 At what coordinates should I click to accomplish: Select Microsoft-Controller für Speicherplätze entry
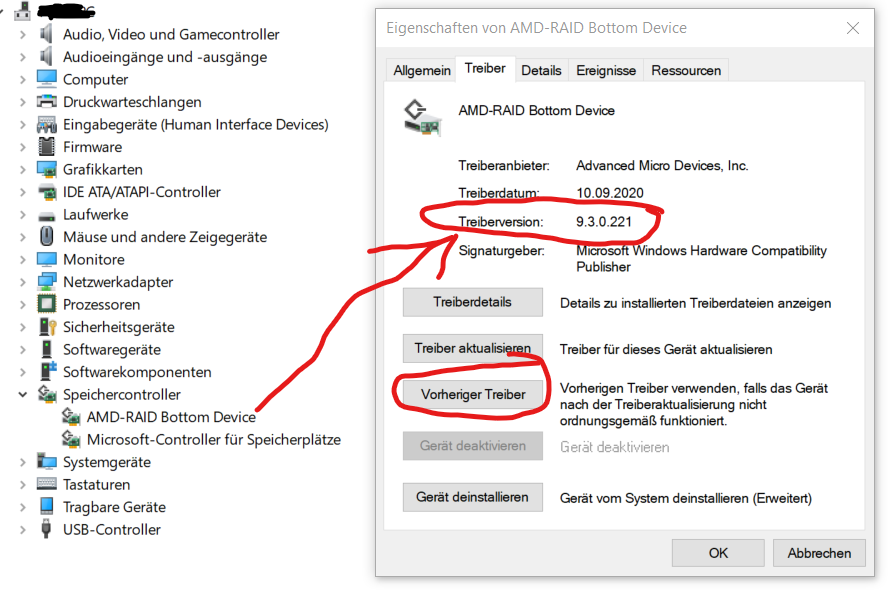point(213,440)
